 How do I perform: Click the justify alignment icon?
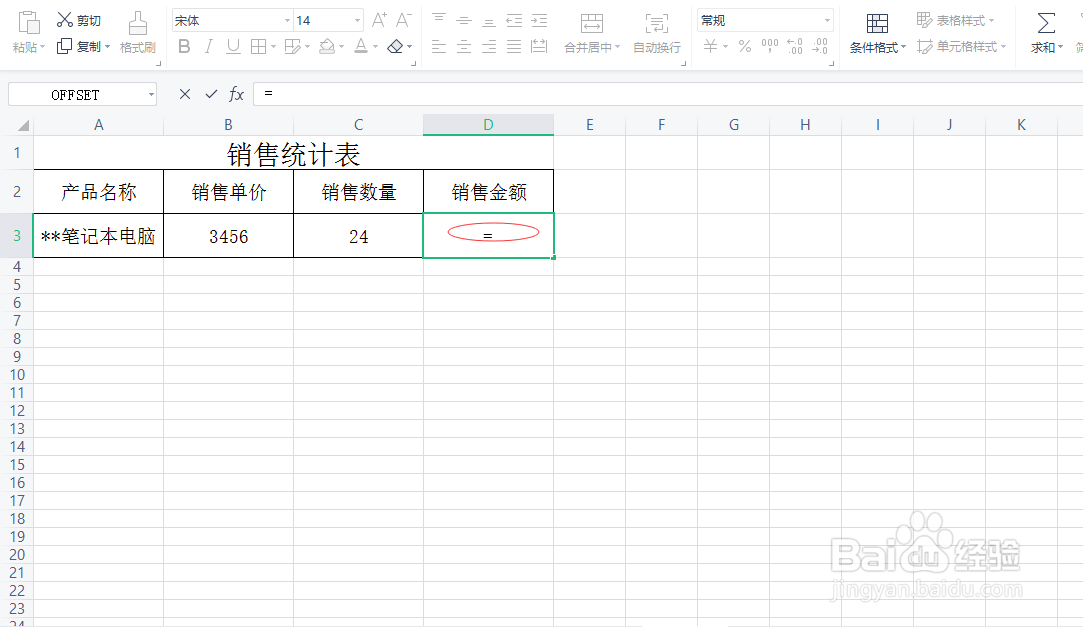coord(514,46)
